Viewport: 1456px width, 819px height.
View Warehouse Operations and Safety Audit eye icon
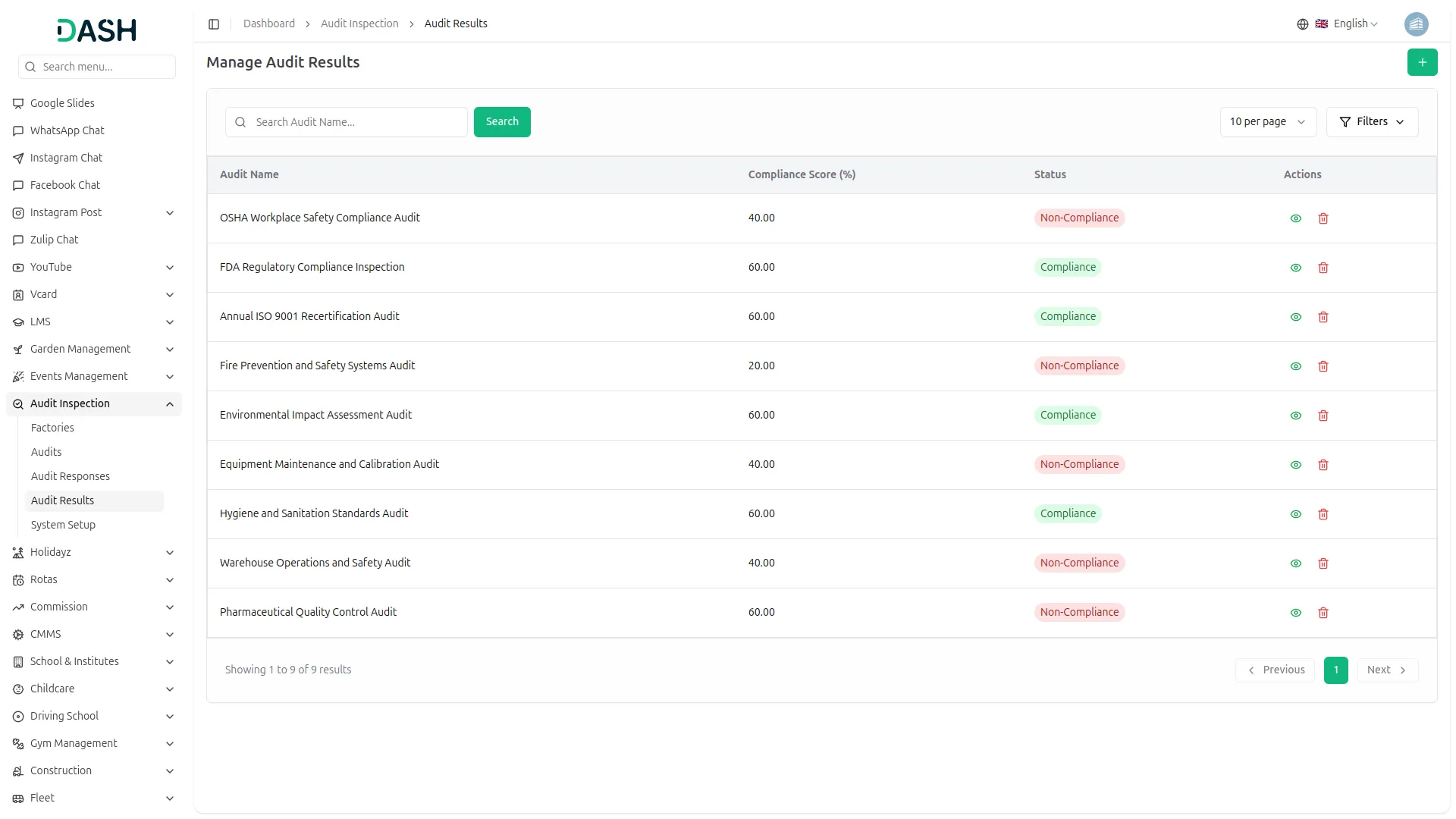(x=1296, y=563)
